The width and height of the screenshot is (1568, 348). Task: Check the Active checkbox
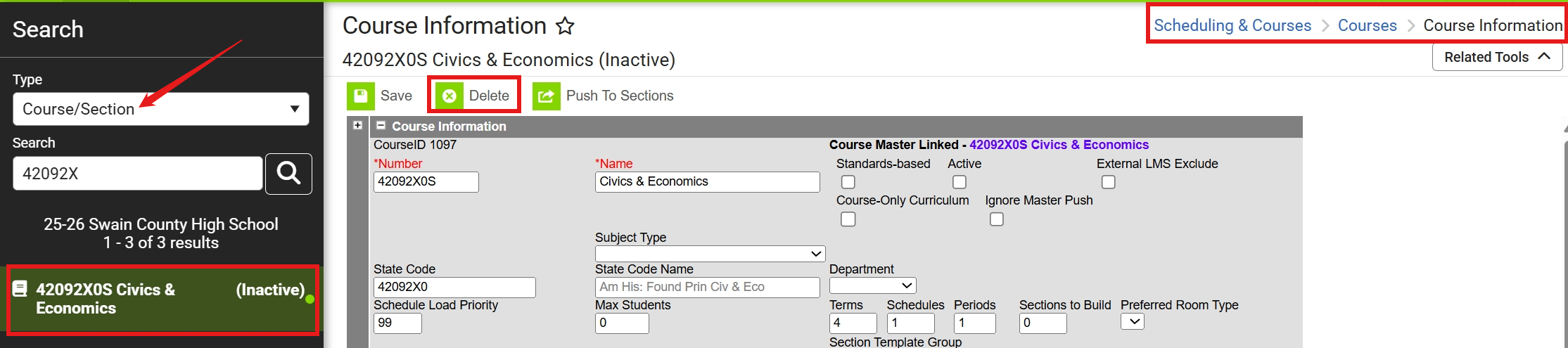pyautogui.click(x=959, y=182)
